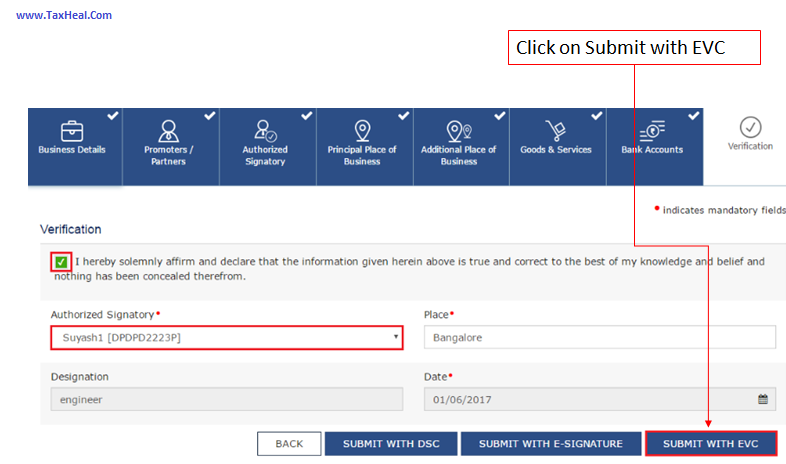The height and width of the screenshot is (464, 786).
Task: Click the Promoters / Partners person icon
Action: 168,130
